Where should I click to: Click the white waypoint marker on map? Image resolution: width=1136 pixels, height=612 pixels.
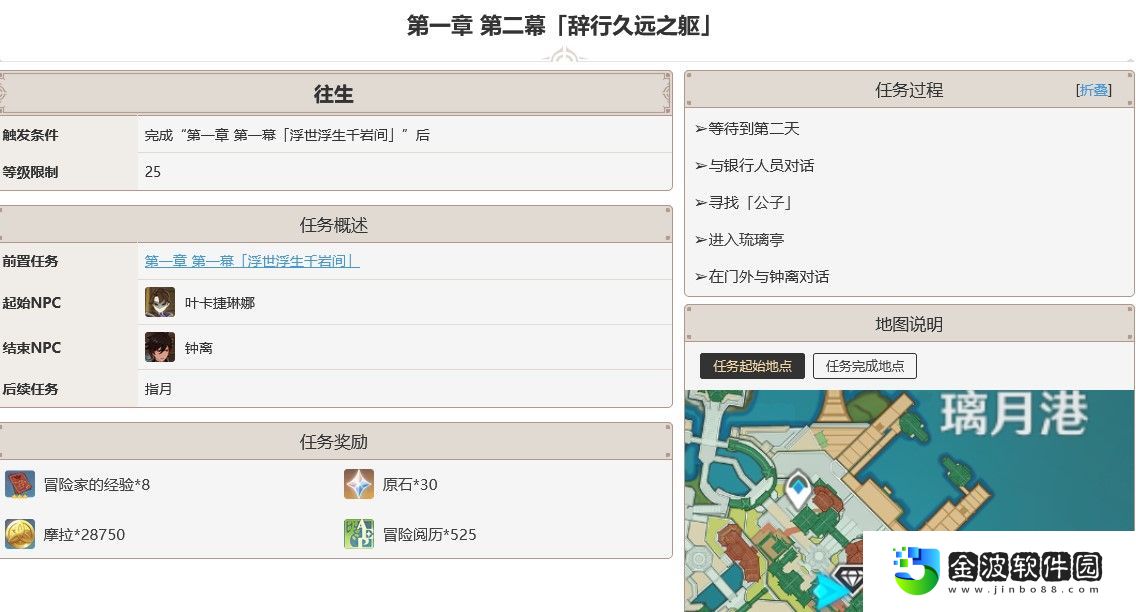point(798,489)
